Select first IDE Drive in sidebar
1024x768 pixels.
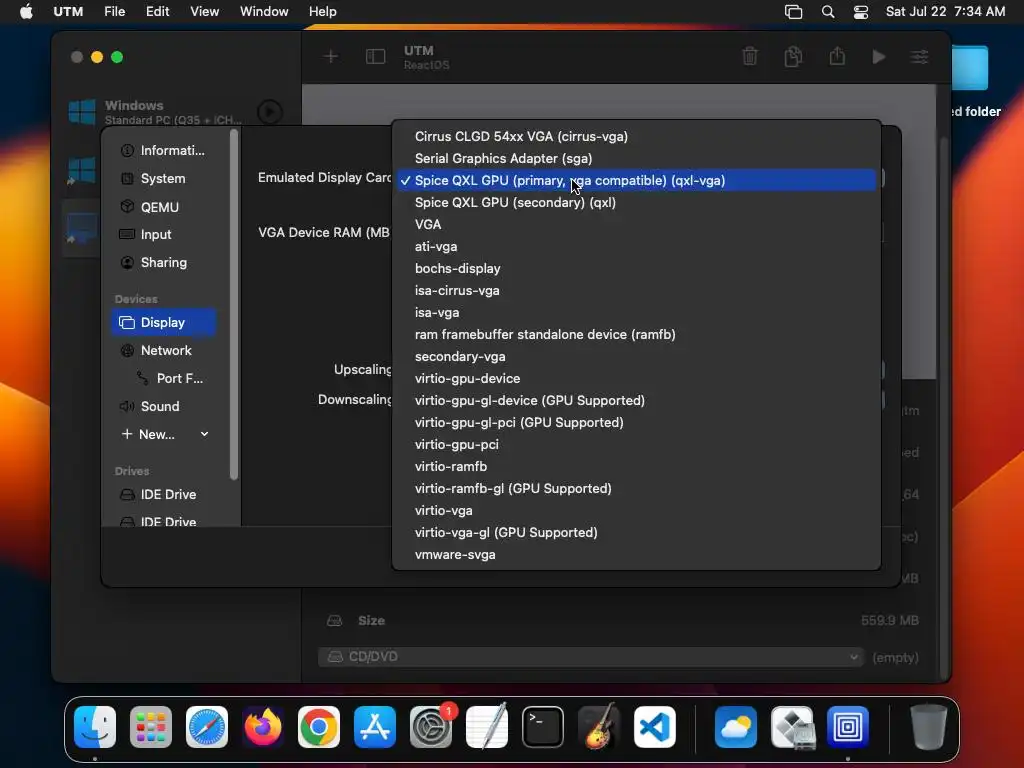click(x=163, y=495)
